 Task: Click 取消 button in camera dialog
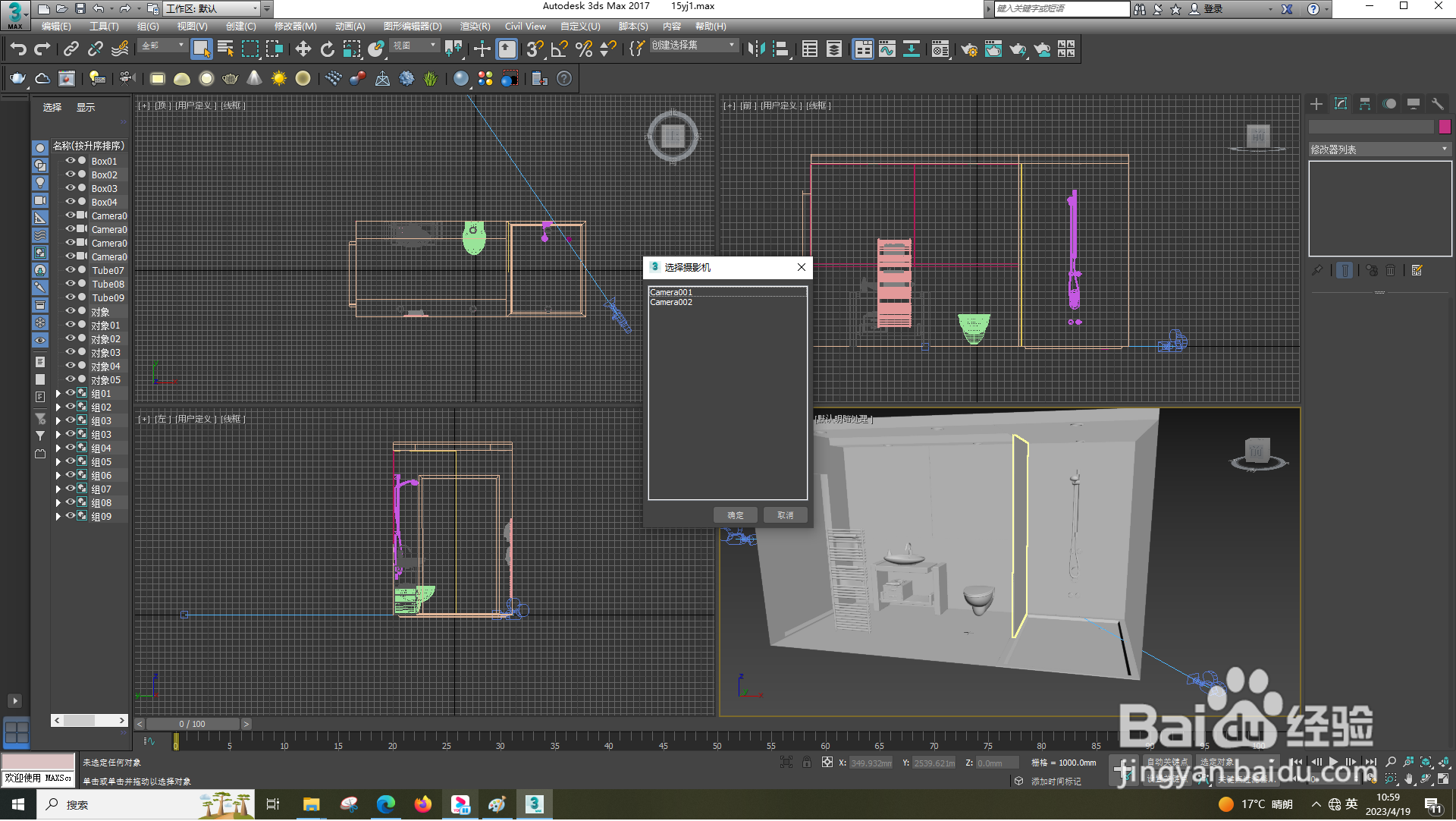pos(785,515)
